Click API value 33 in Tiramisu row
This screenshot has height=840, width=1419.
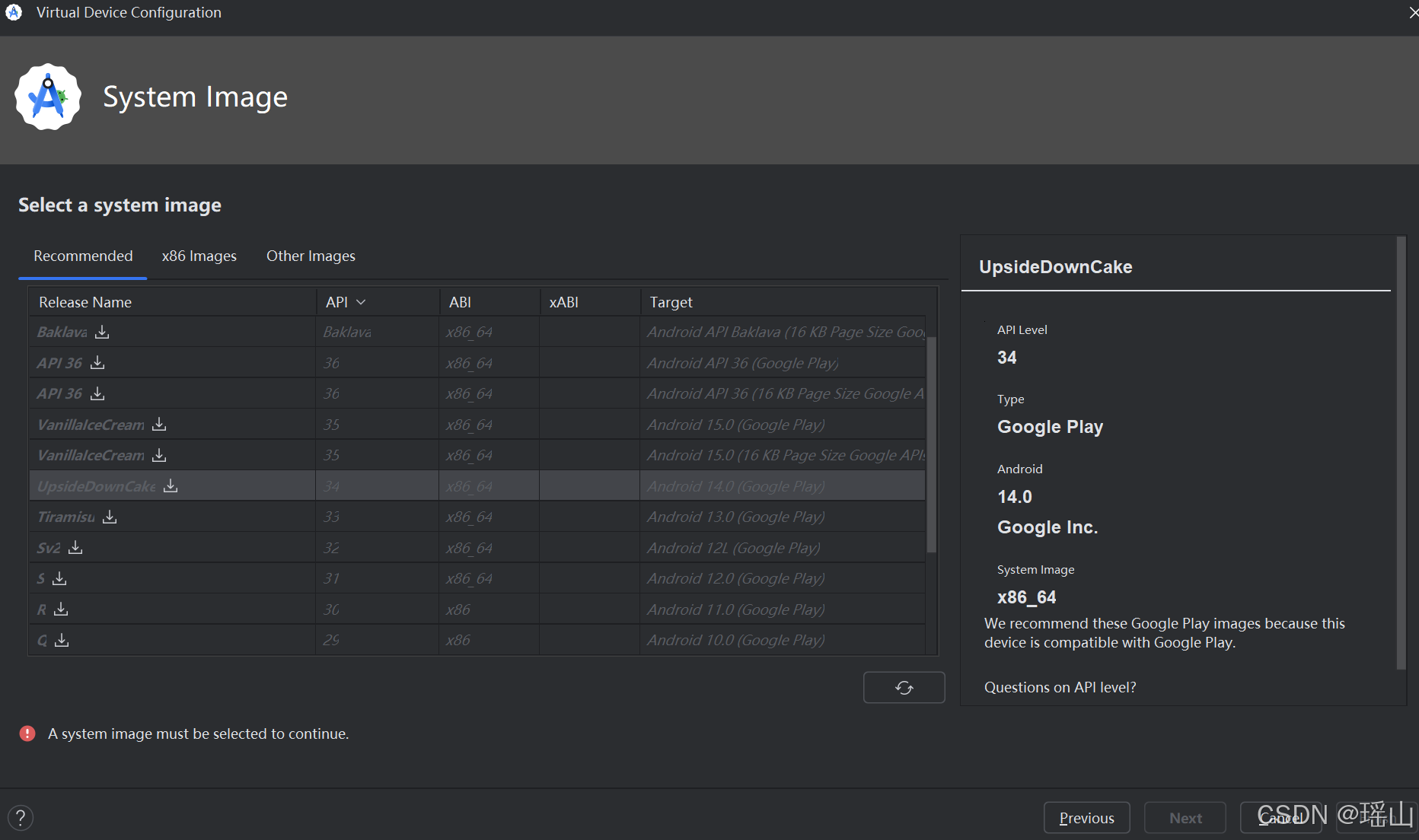331,517
